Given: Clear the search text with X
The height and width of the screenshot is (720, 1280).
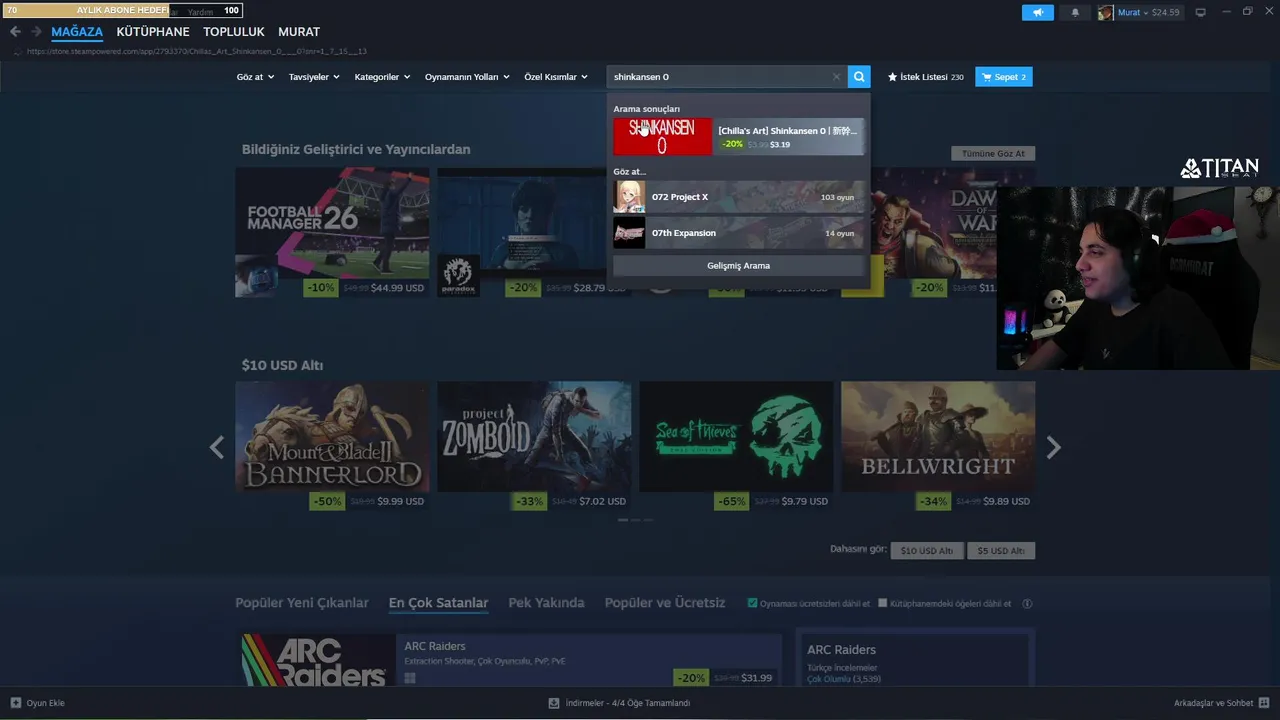Looking at the screenshot, I should coord(837,77).
